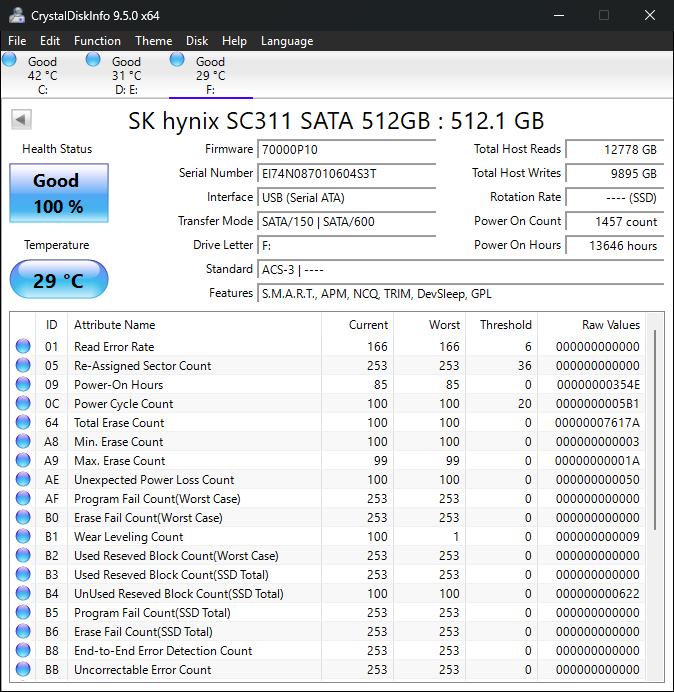Click the Good 100 % health status button
This screenshot has width=674, height=692.
(59, 193)
